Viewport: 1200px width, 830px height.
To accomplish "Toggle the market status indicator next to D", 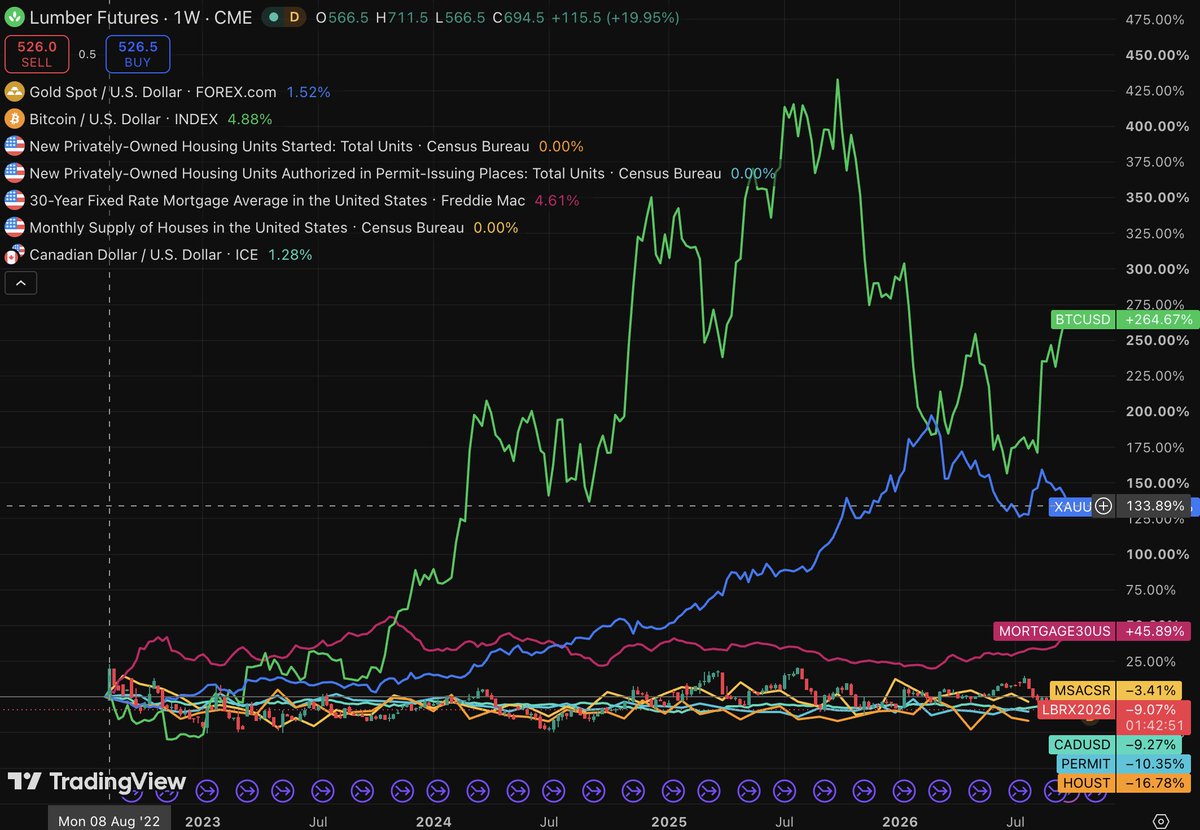I will point(271,18).
